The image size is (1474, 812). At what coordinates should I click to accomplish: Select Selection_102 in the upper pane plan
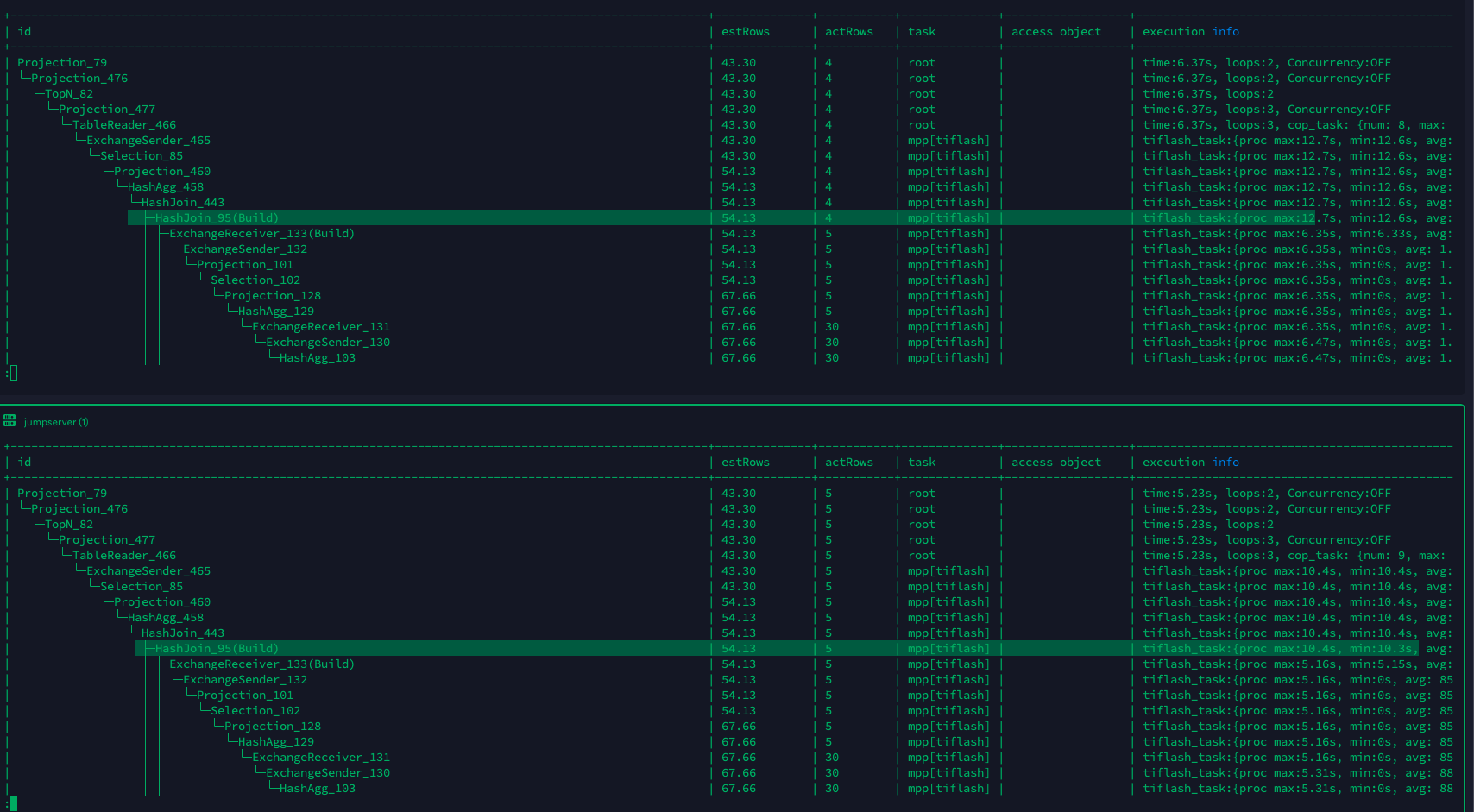pos(255,280)
